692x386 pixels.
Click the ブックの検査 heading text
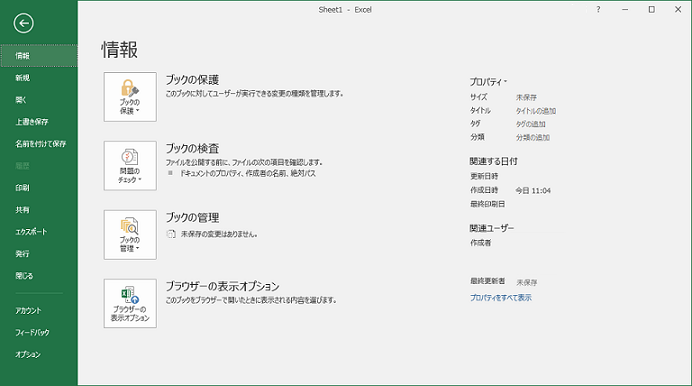pyautogui.click(x=192, y=149)
